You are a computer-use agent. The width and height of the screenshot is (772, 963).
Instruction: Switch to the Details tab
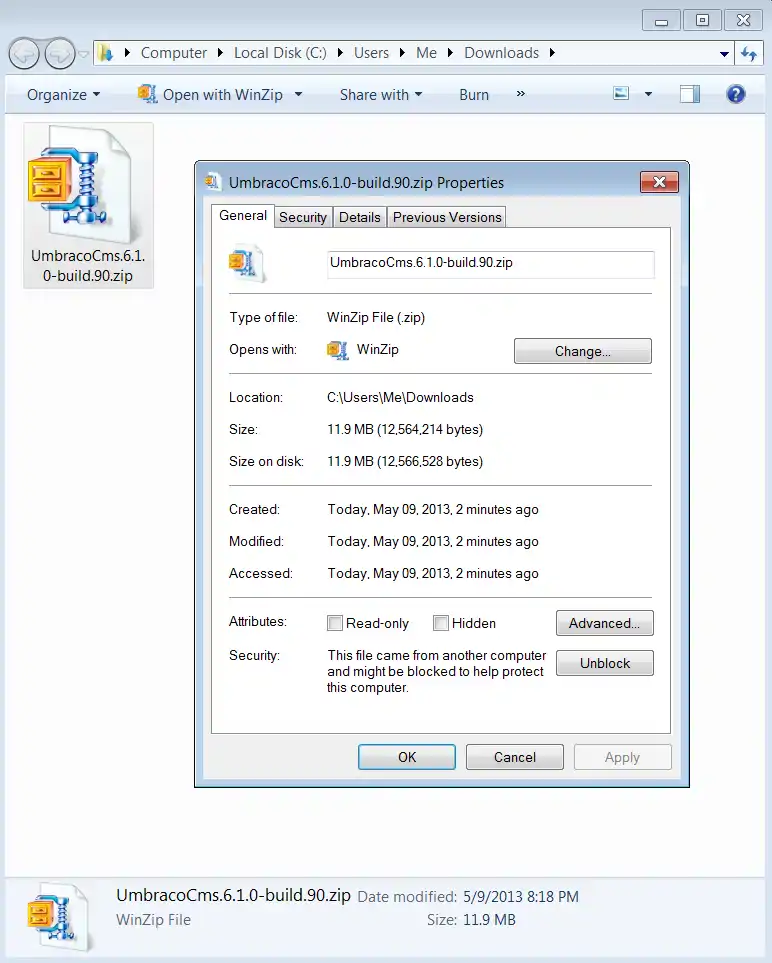click(x=360, y=217)
